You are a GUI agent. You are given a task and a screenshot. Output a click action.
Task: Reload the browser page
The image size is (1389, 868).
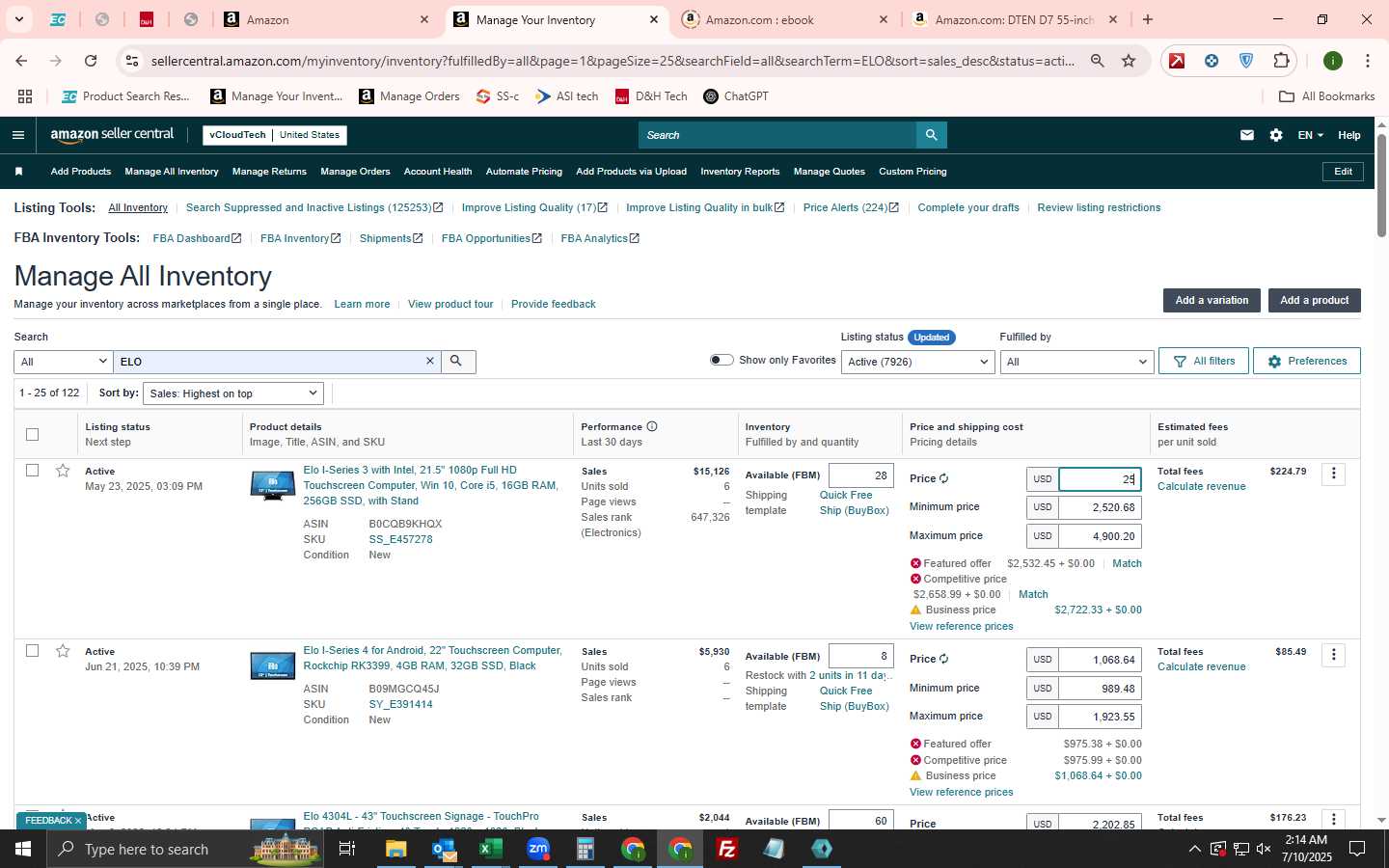[x=91, y=61]
